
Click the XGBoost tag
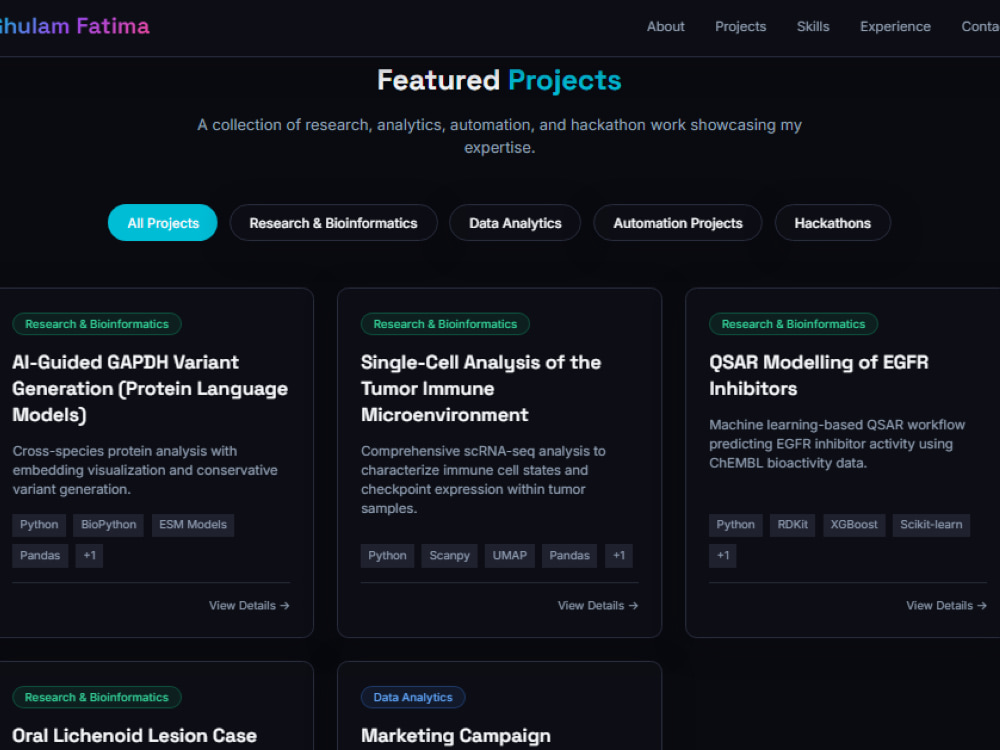point(854,525)
